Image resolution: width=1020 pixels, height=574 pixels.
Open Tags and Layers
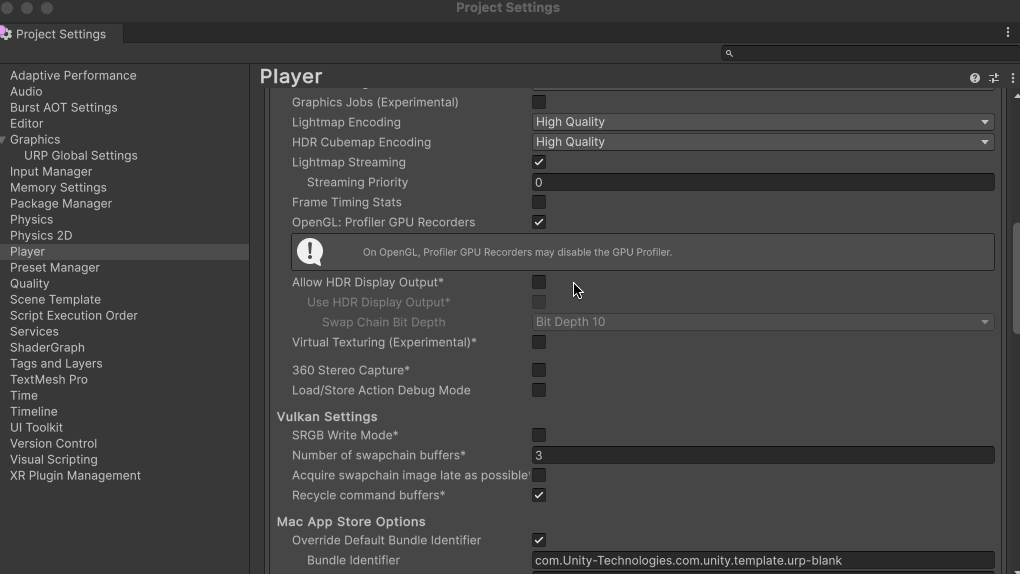click(x=56, y=364)
